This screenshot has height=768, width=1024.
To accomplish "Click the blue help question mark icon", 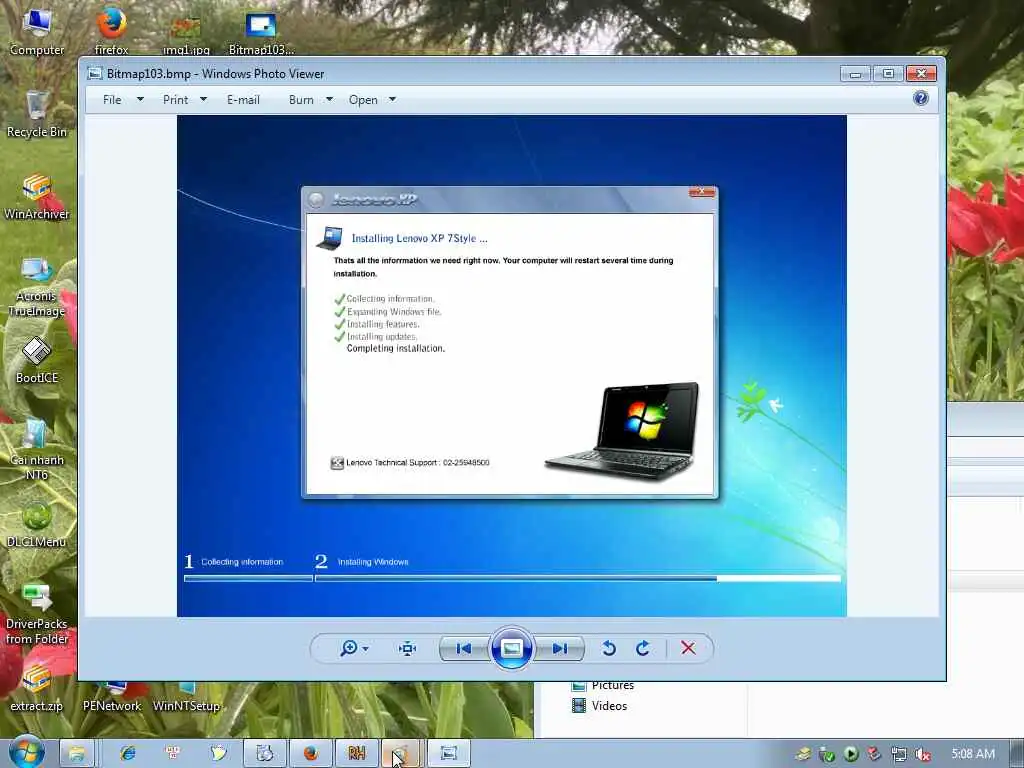I will click(921, 99).
